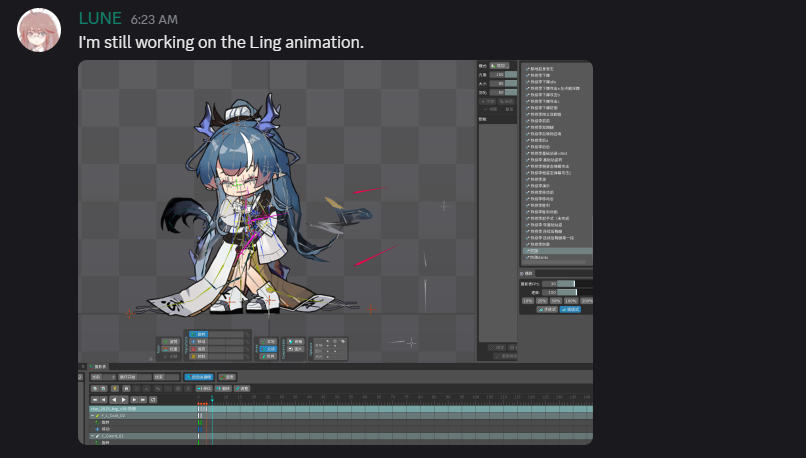Collapse the F_L_Coat_02 bone row
806x458 pixels.
click(x=93, y=416)
